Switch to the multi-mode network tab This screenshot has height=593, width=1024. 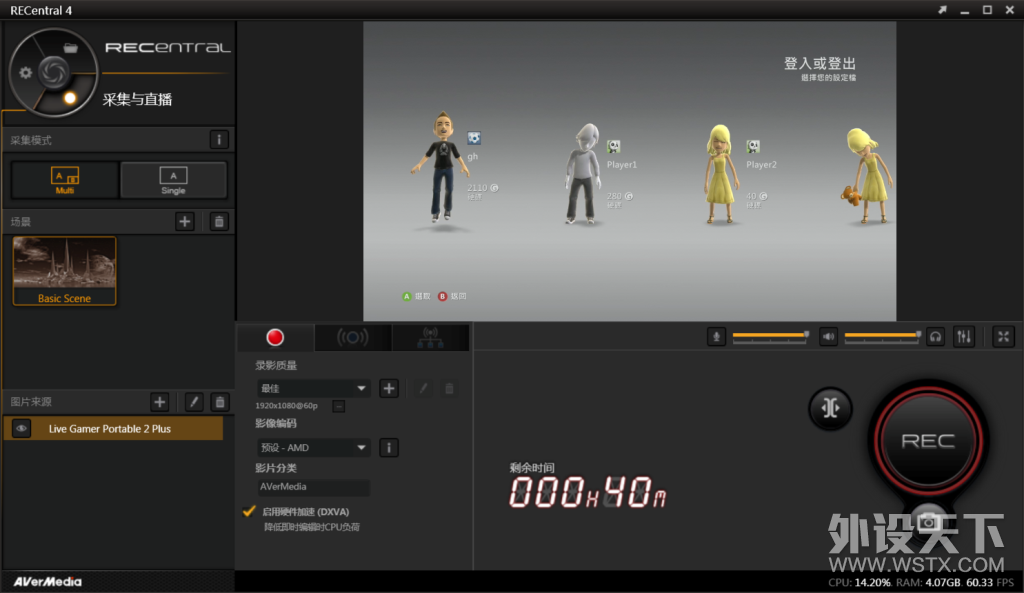click(430, 337)
